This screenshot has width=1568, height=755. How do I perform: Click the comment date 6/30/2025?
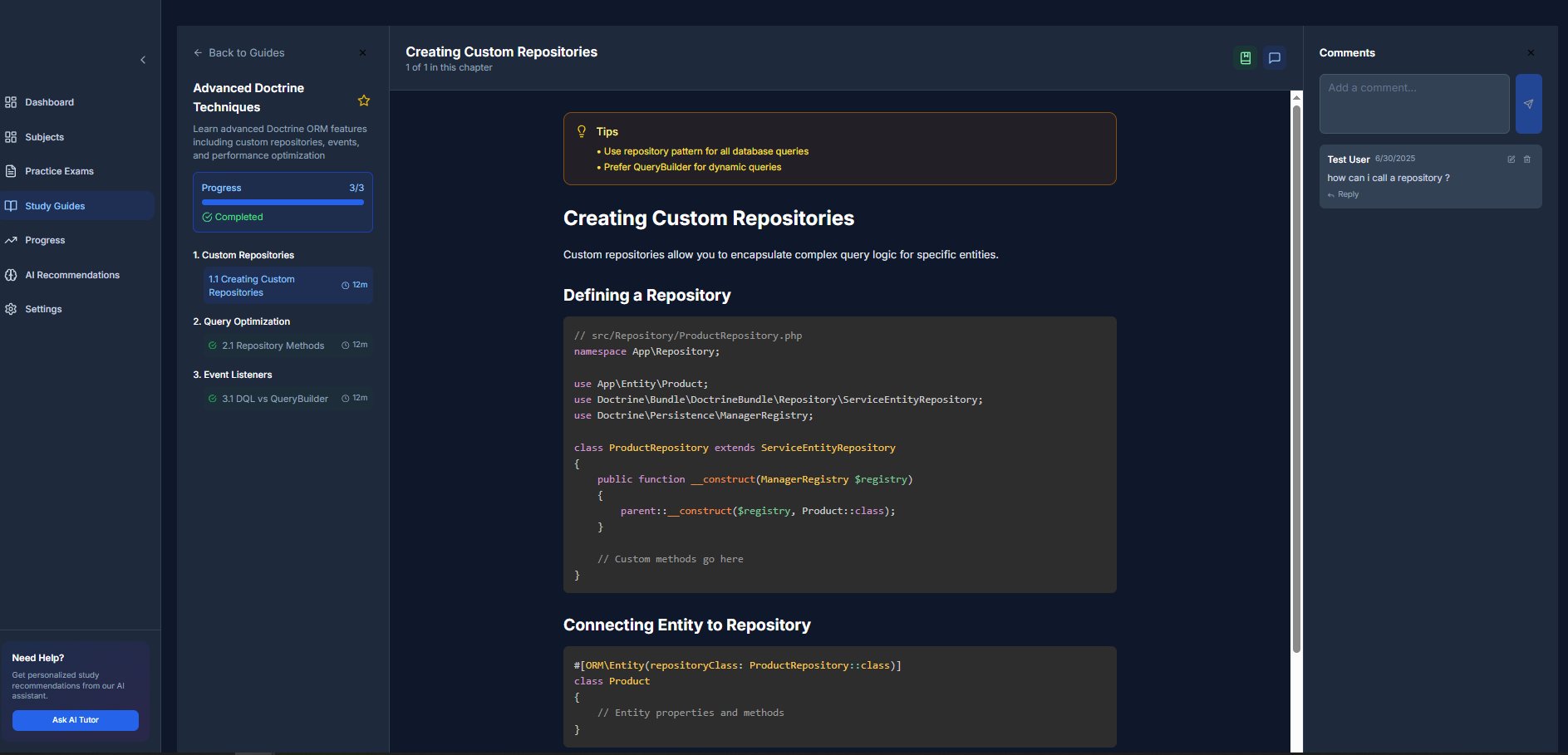pyautogui.click(x=1395, y=159)
